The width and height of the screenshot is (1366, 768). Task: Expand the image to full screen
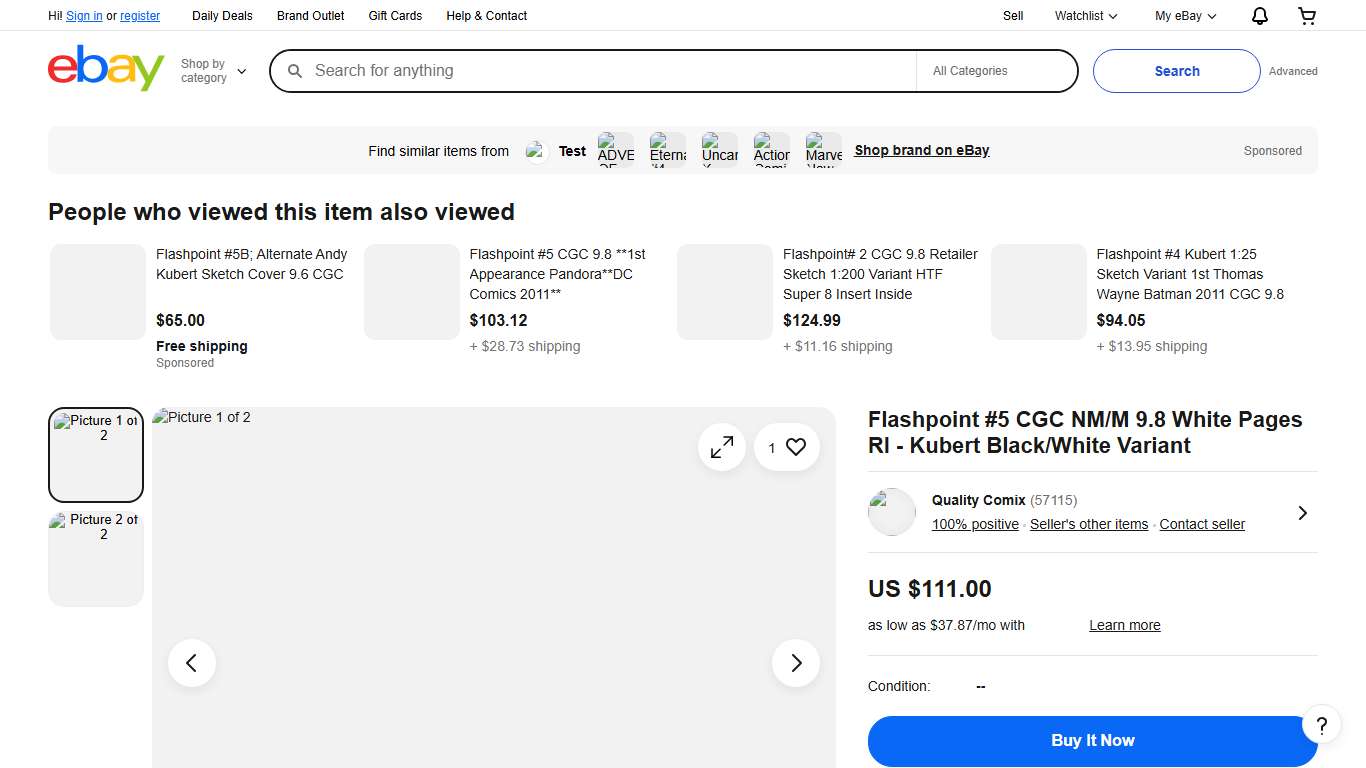pyautogui.click(x=721, y=448)
